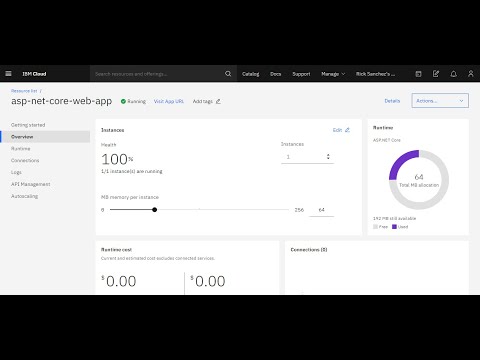This screenshot has height=360, width=480.
Task: Click '192 MB still available' text
Action: (394, 218)
